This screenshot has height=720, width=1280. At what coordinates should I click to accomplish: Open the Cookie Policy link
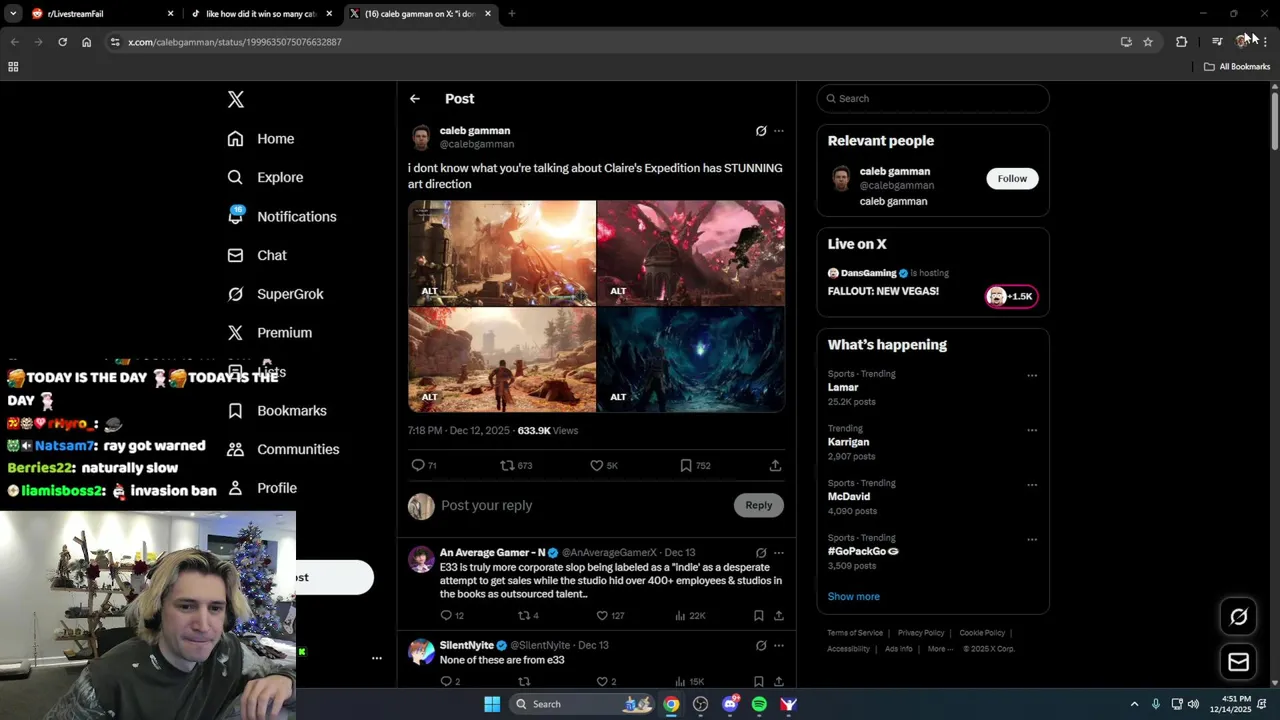click(x=982, y=633)
